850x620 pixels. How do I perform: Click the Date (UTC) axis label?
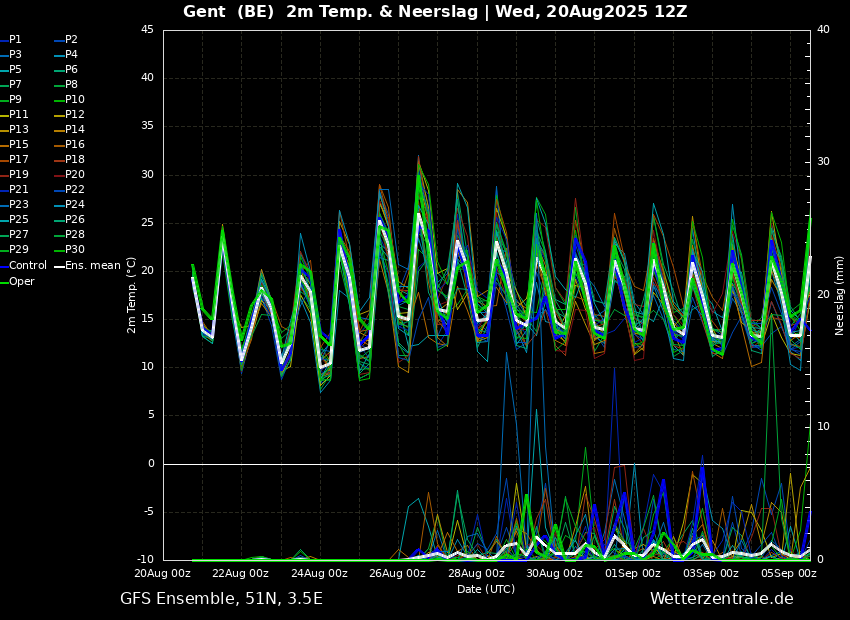486,589
